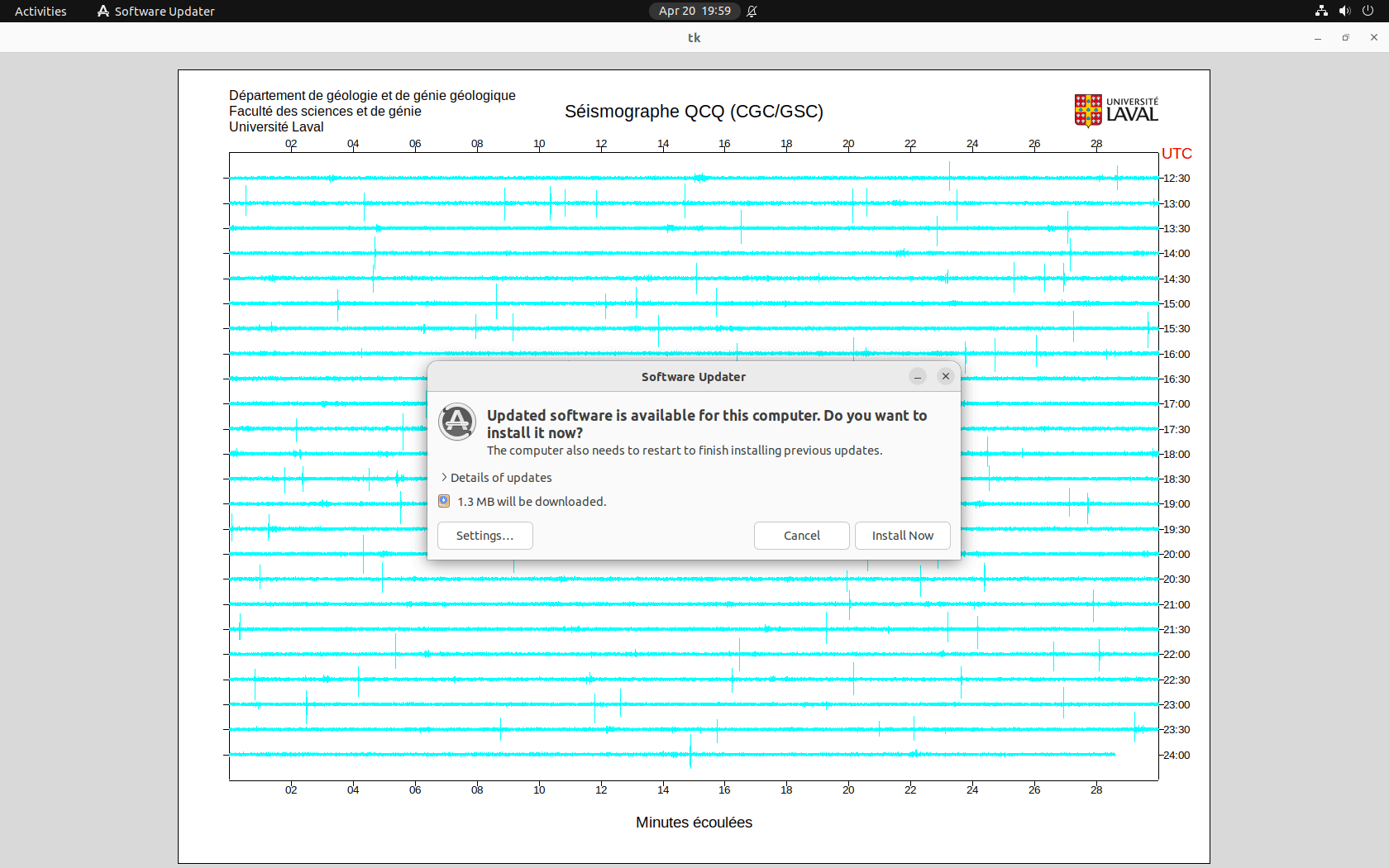Click the Université Laval logo
The image size is (1389, 868).
(x=1116, y=110)
